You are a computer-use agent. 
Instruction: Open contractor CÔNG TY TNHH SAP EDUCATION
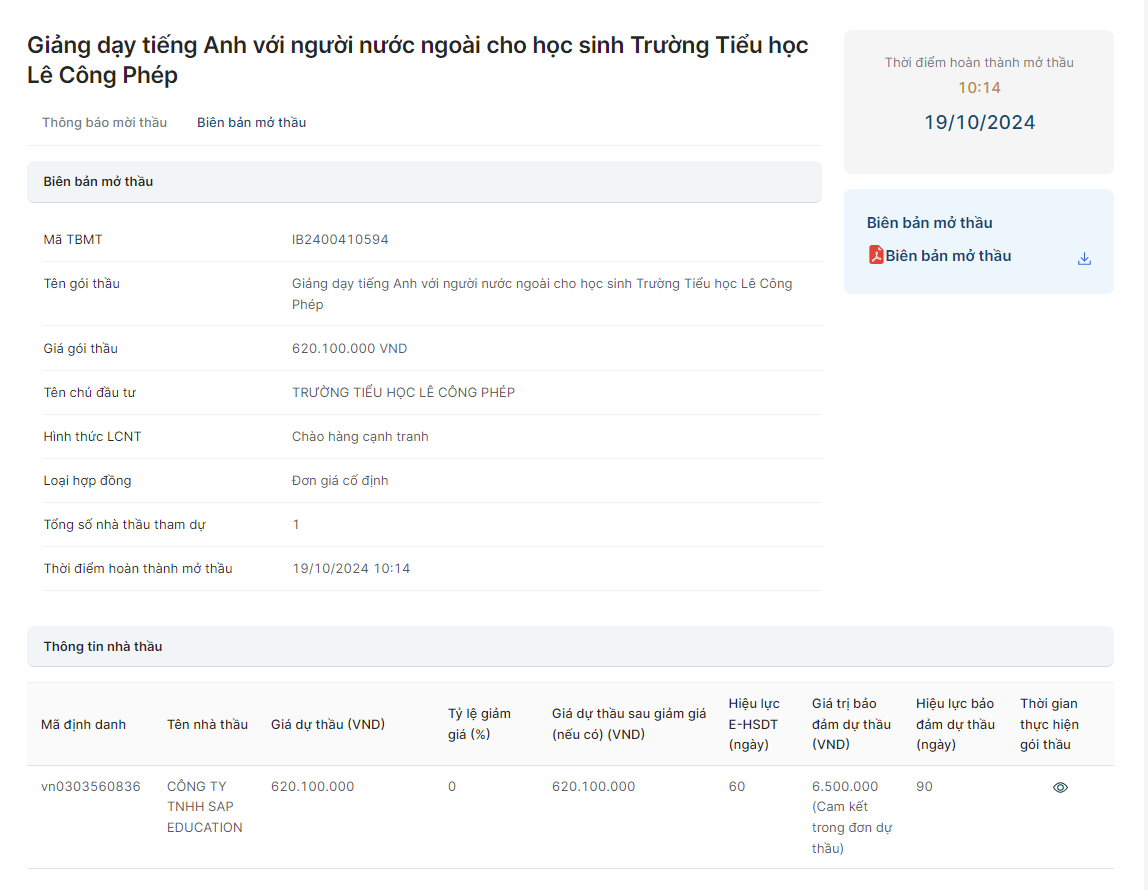[204, 807]
